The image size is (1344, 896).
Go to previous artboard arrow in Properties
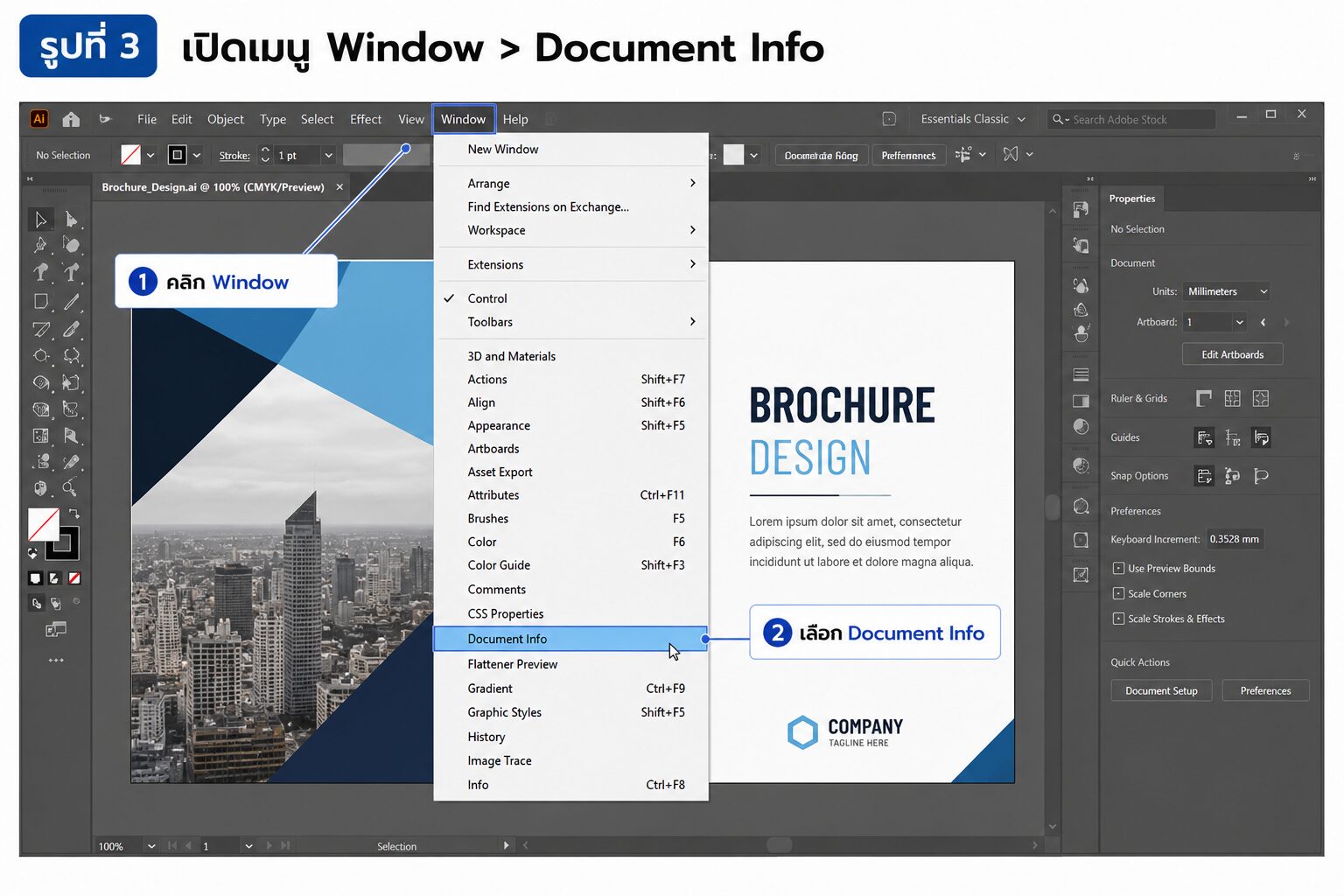pos(1263,323)
